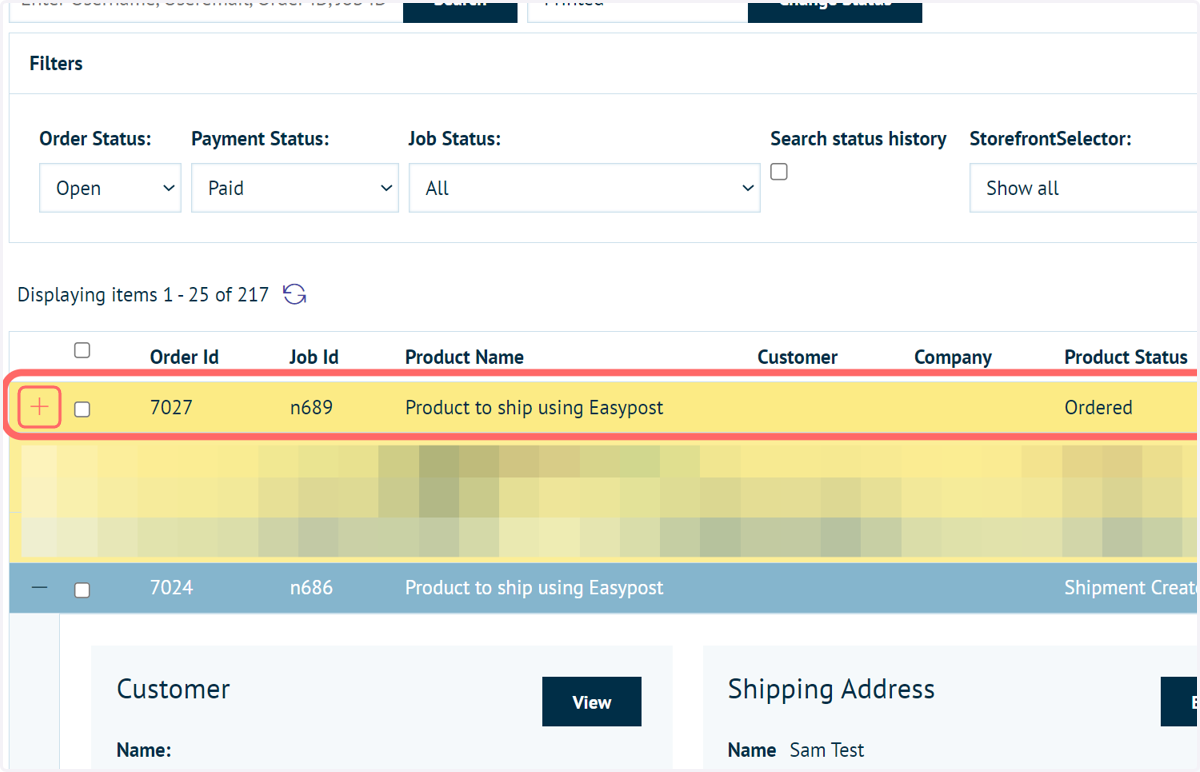
Task: Open the Payment Status dropdown
Action: pos(295,188)
